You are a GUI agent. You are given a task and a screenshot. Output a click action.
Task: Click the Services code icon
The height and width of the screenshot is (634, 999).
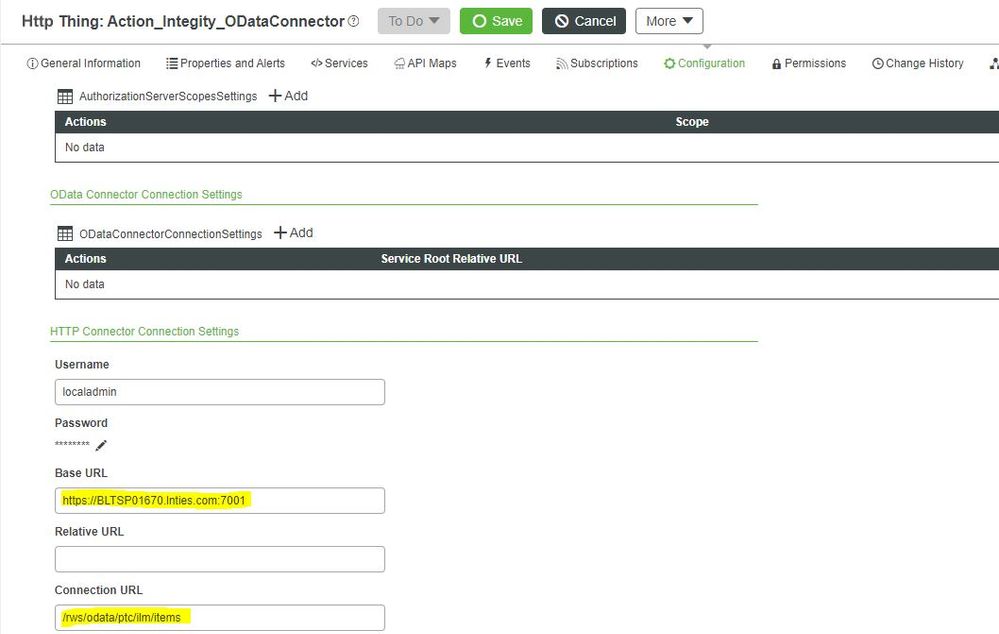[316, 63]
